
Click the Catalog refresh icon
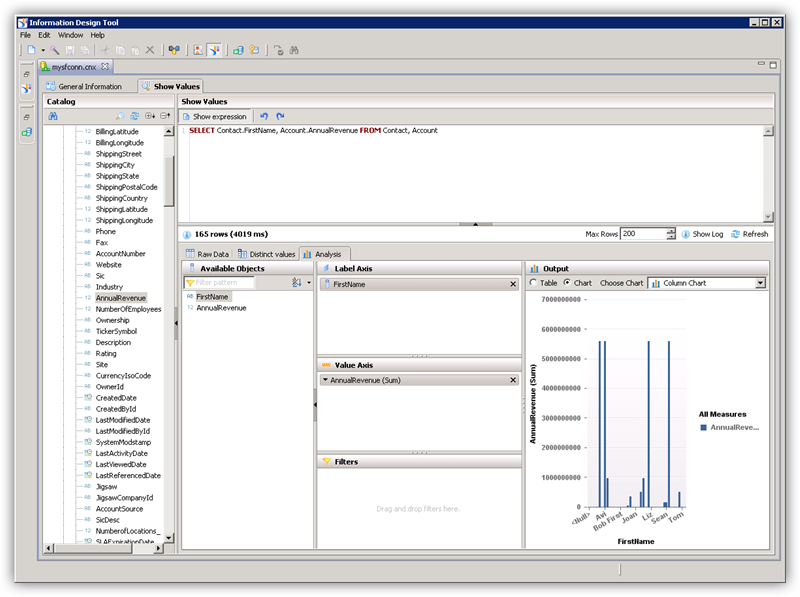133,117
